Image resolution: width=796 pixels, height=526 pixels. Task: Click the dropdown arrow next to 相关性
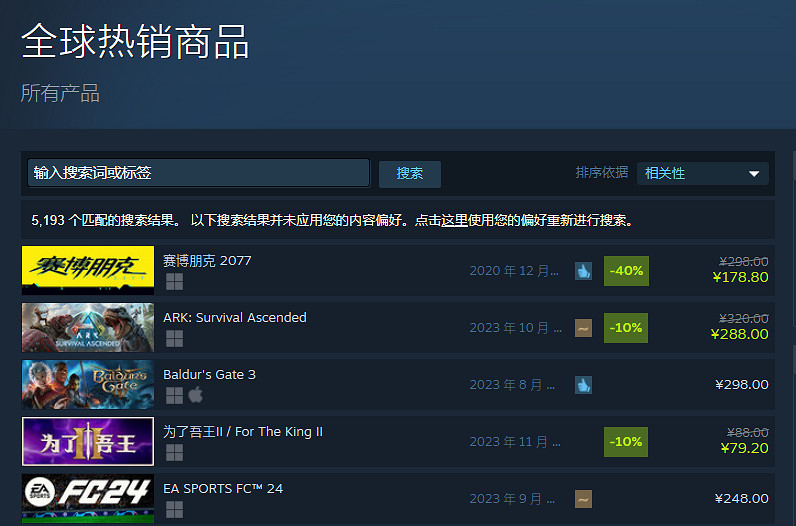[754, 174]
